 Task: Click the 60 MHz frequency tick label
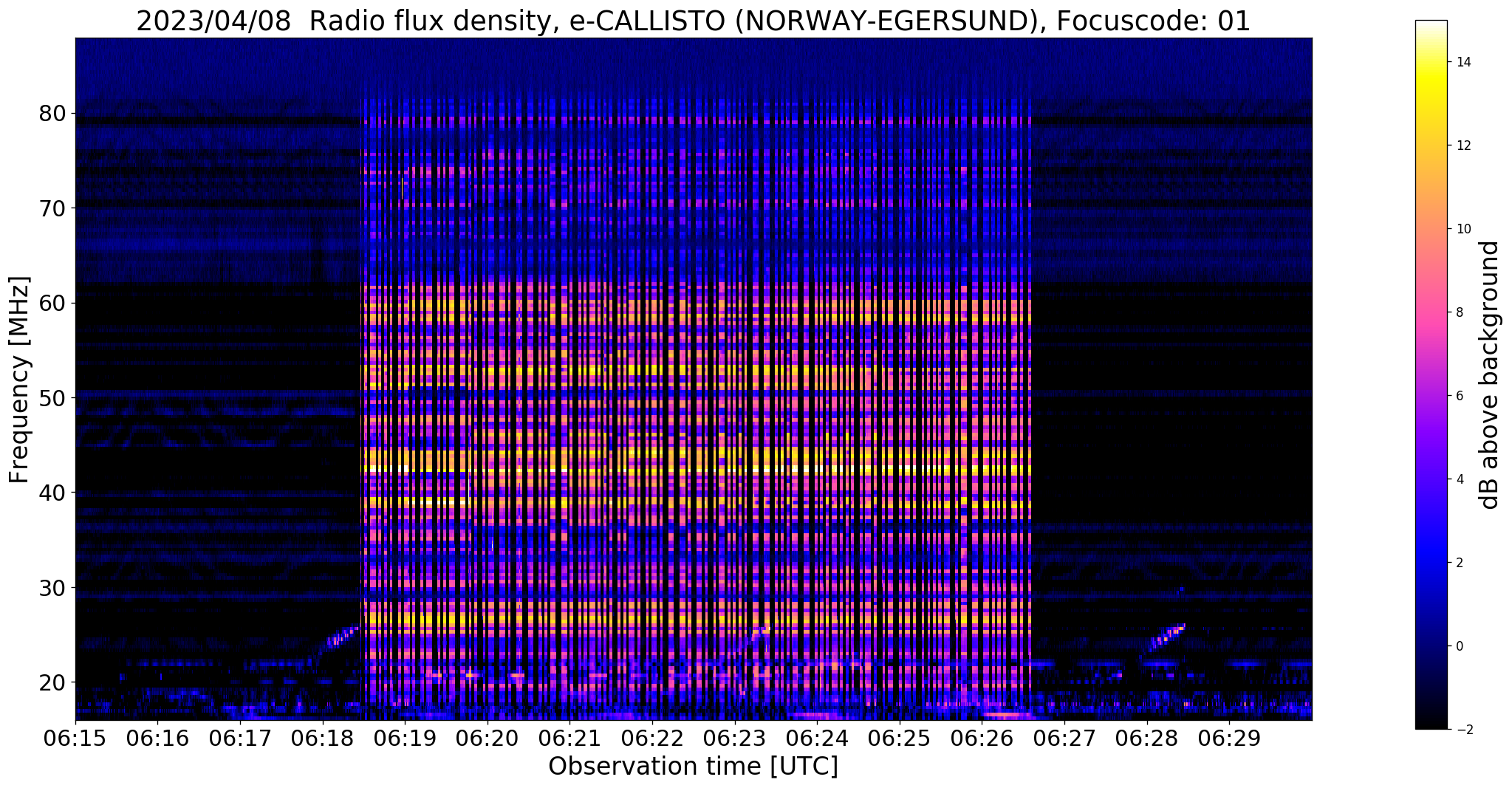point(53,303)
